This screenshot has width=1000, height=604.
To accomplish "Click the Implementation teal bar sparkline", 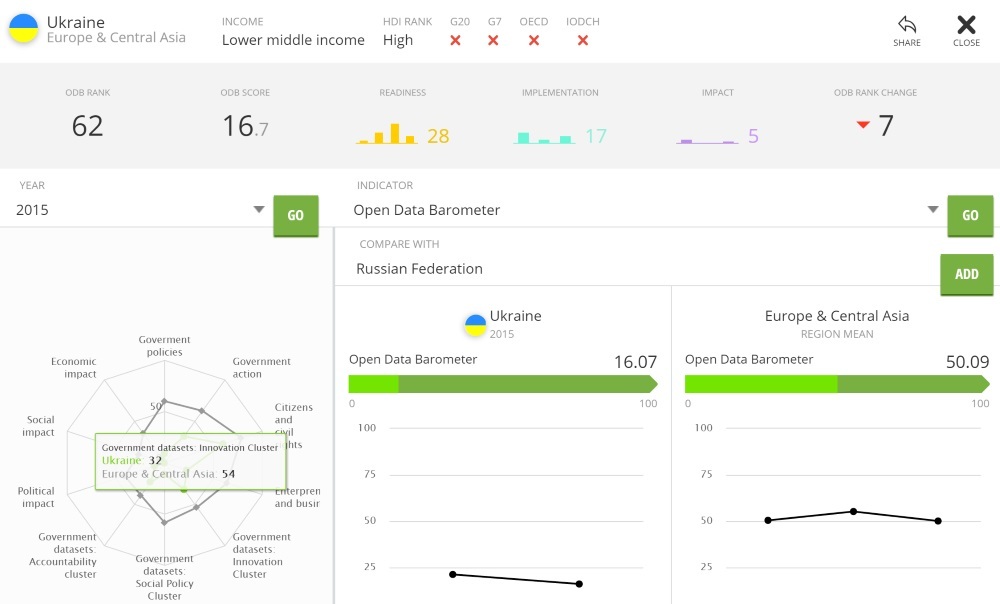I will 544,137.
